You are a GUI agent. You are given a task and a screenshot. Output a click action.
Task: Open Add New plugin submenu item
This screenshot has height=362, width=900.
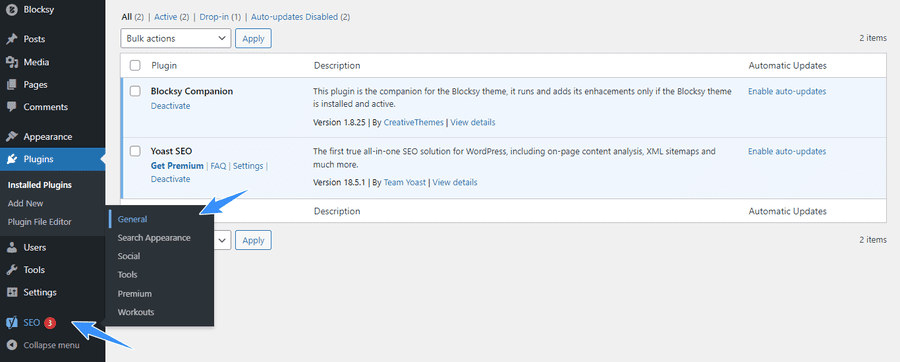(x=26, y=203)
